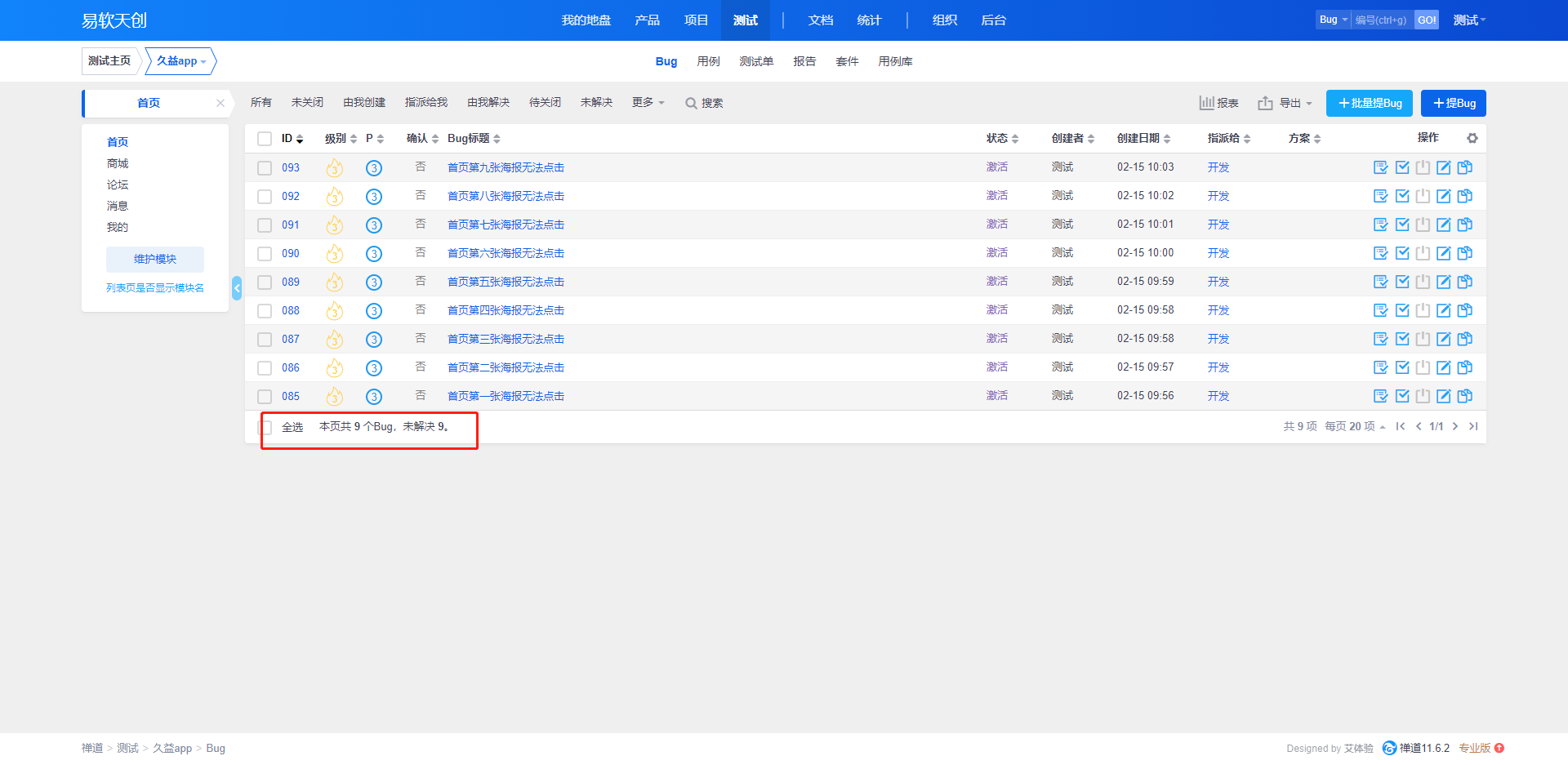Open the 报表 chart report
This screenshot has height=765, width=1568.
[1218, 103]
